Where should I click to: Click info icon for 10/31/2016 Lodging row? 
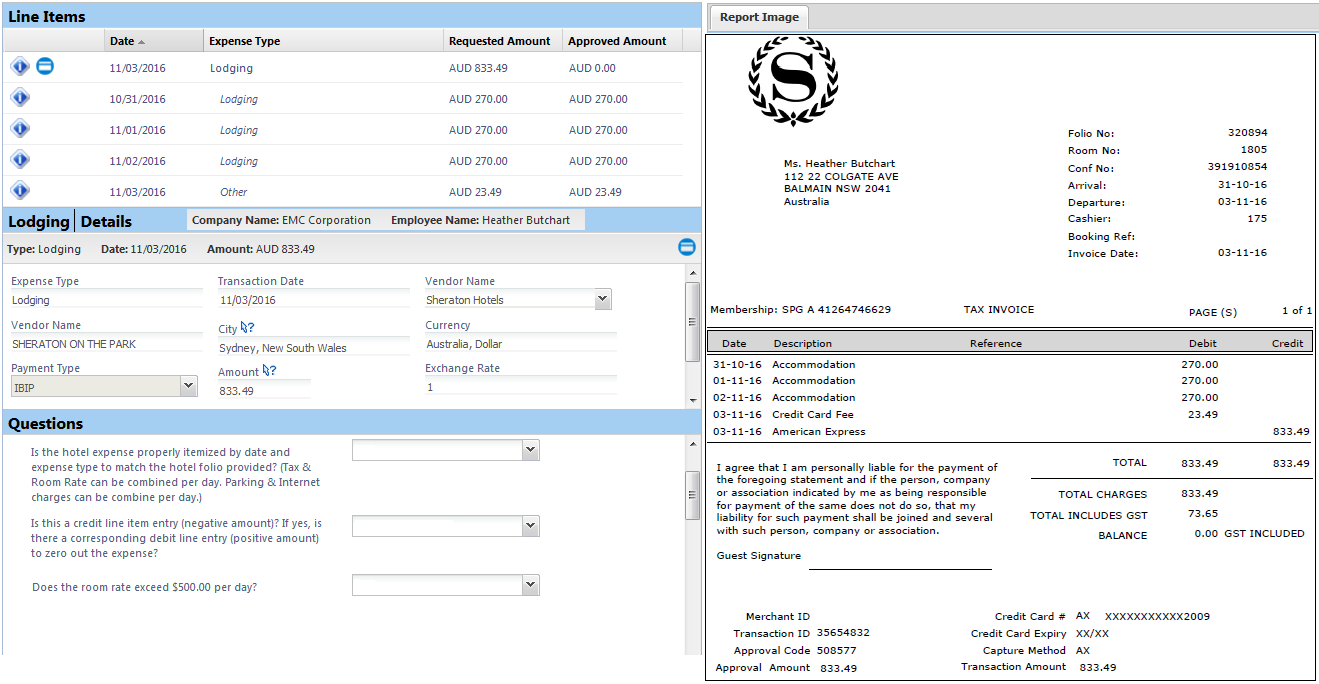[x=20, y=98]
